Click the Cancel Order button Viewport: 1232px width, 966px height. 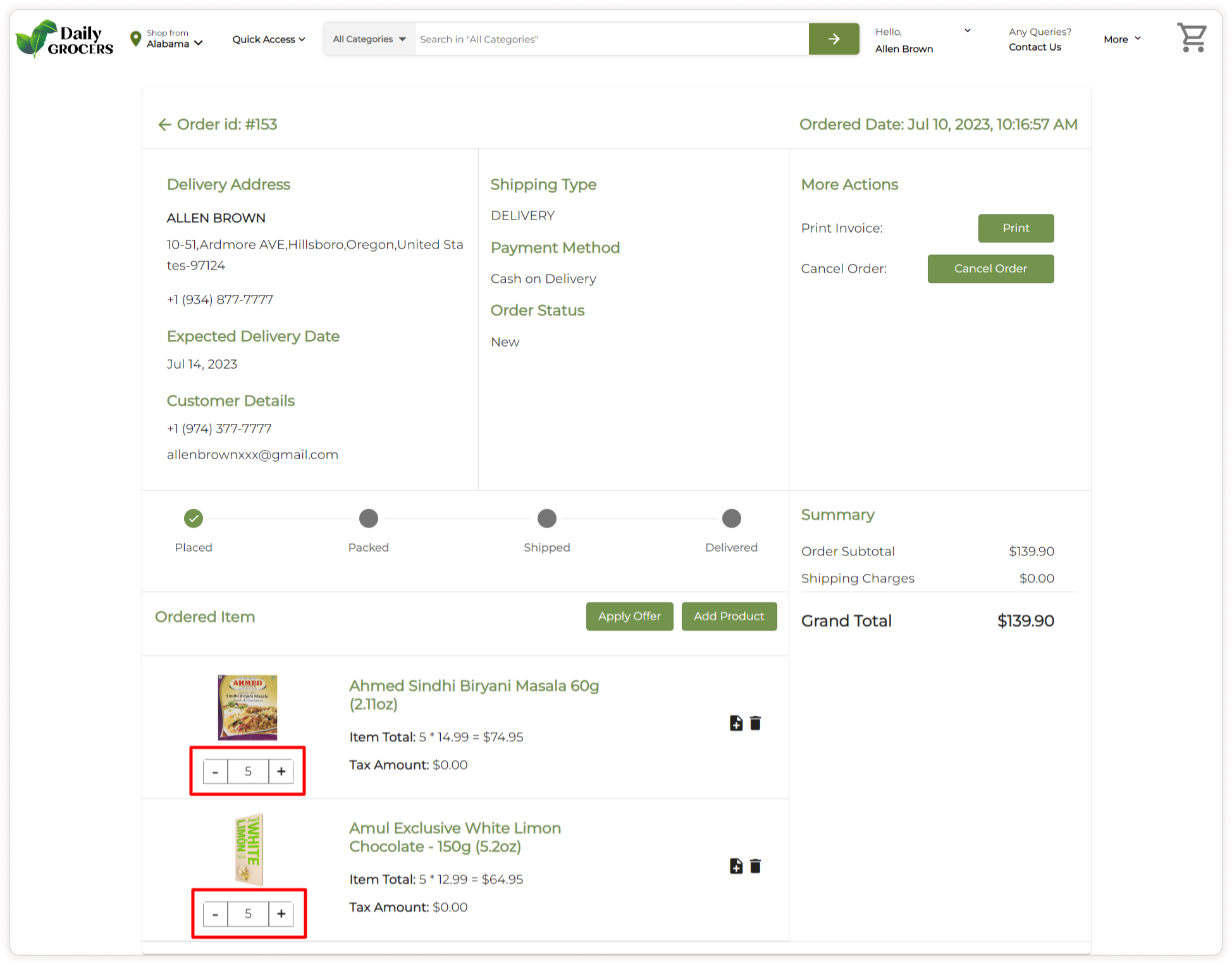990,268
